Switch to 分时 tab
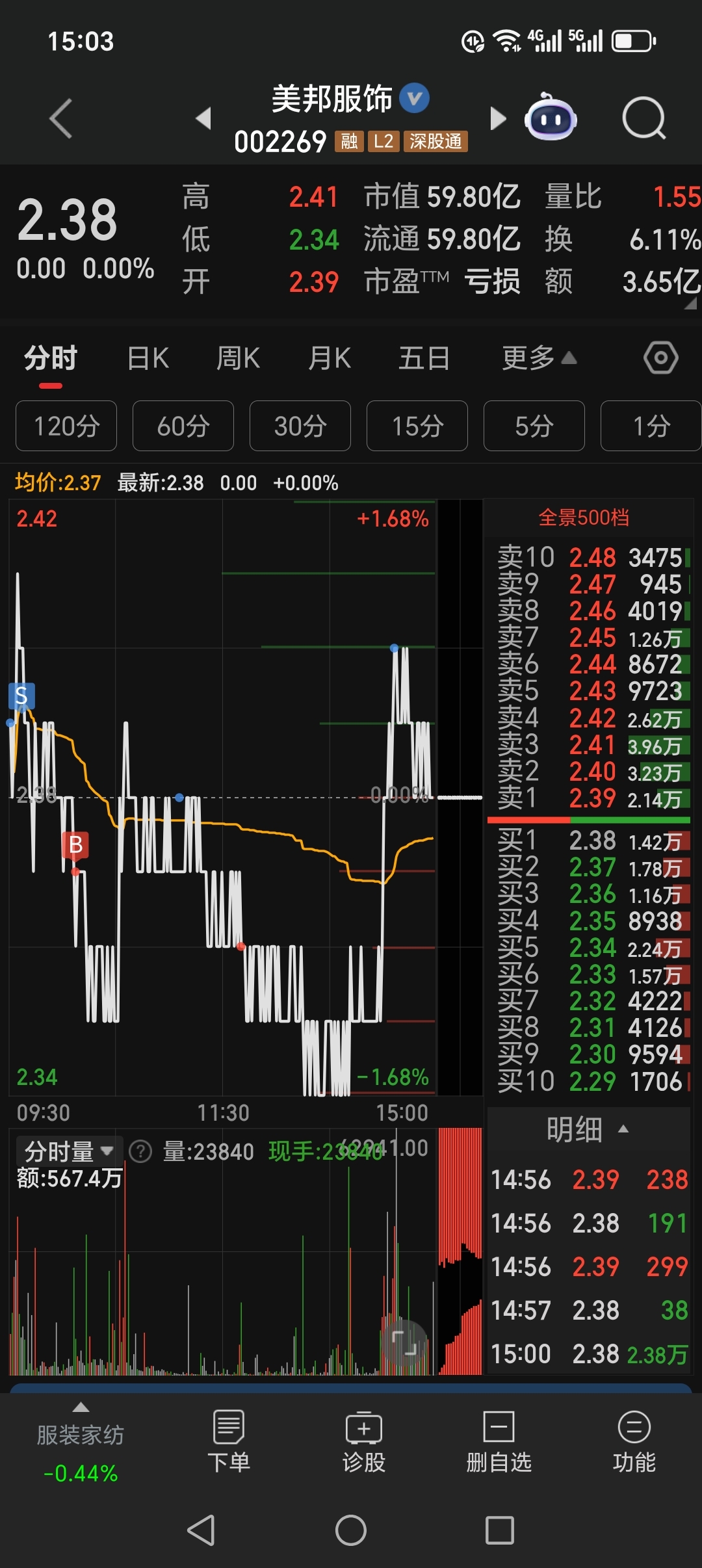702x1568 pixels. (x=51, y=358)
